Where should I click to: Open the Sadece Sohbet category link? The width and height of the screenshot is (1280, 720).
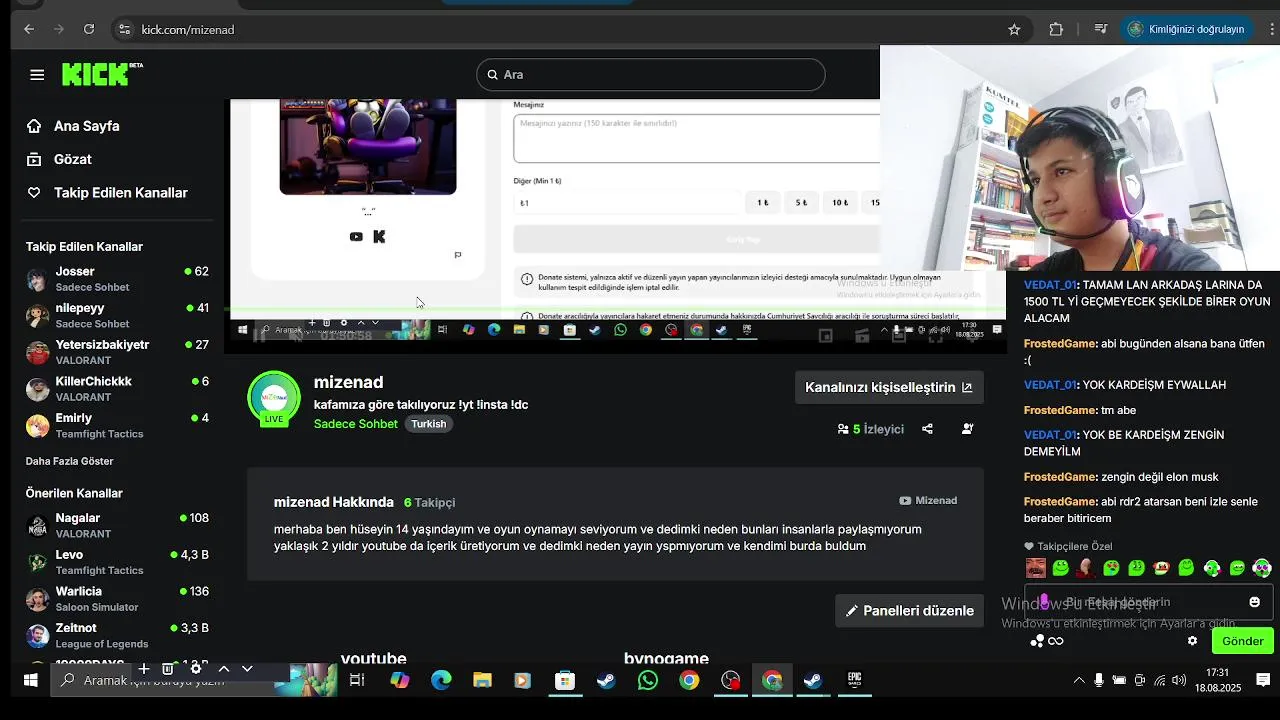click(356, 424)
